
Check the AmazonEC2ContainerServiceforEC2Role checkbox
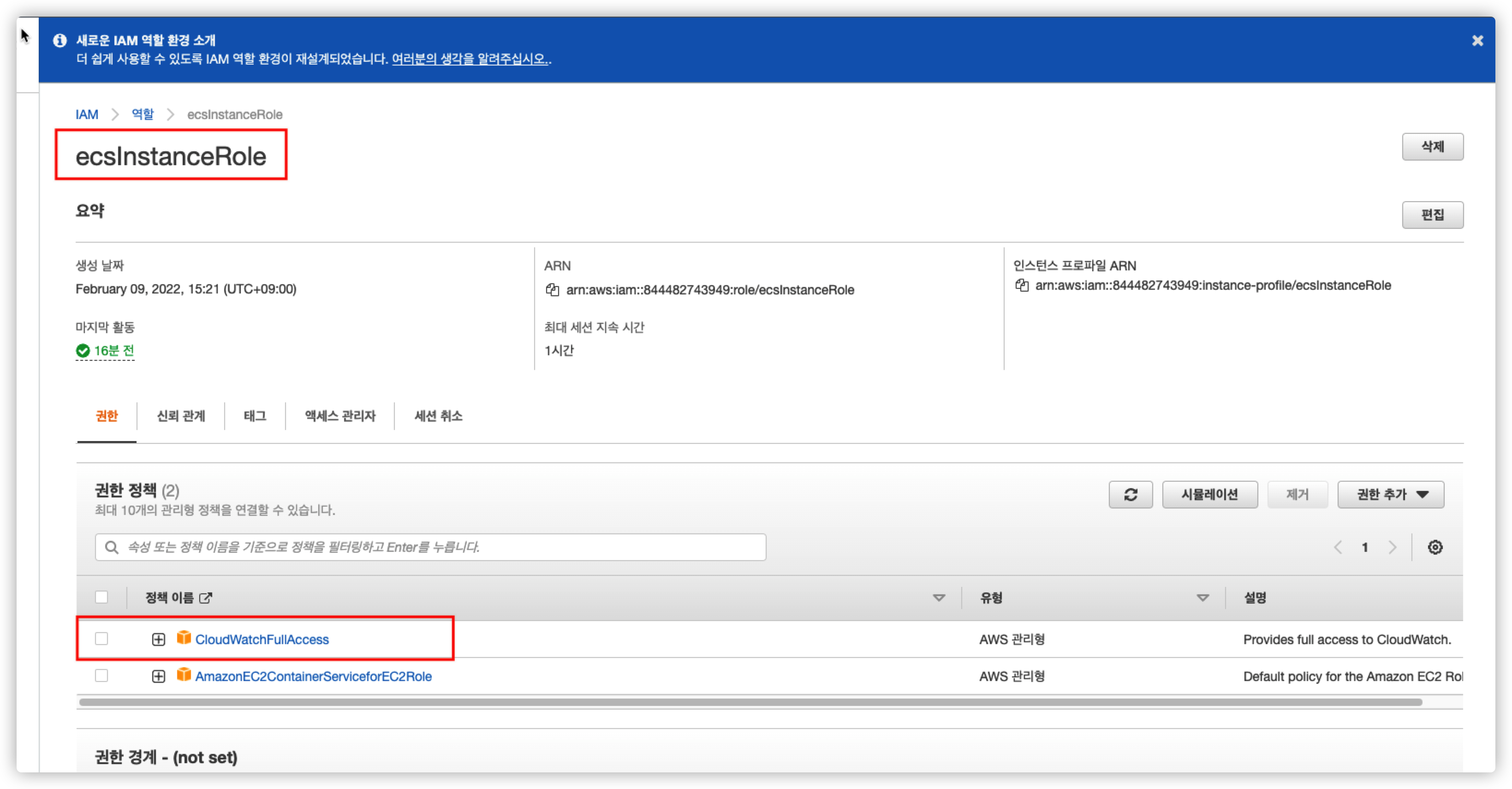click(101, 675)
